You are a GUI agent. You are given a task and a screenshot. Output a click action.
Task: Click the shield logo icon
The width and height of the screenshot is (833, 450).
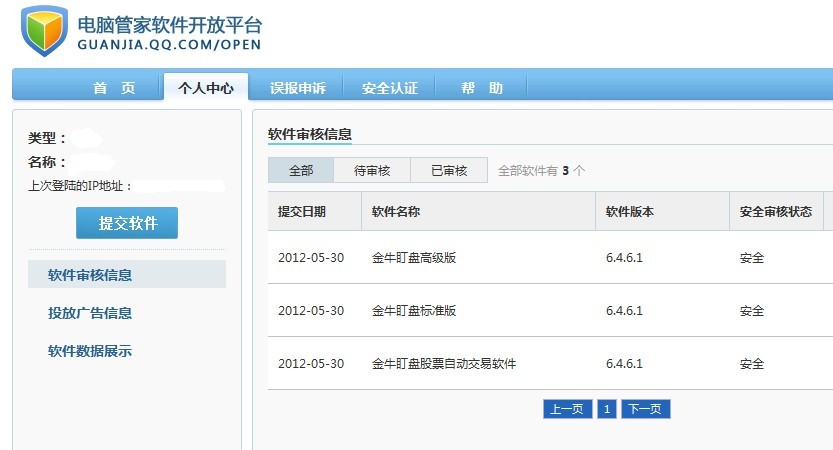click(44, 30)
